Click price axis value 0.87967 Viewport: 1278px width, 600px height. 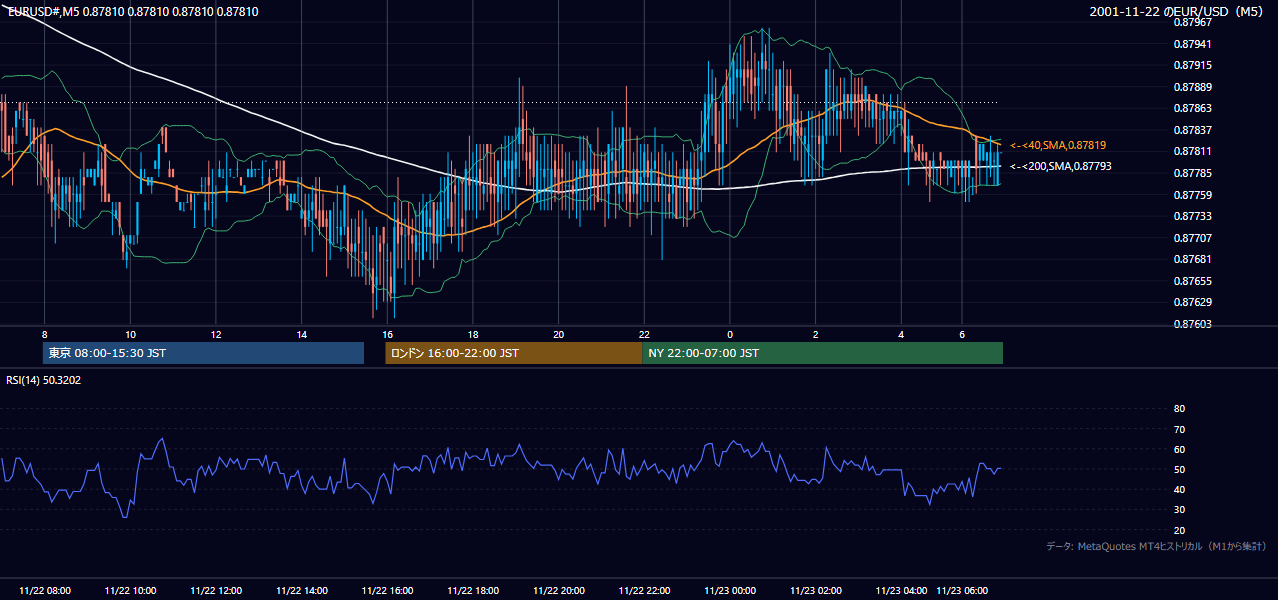pyautogui.click(x=1191, y=22)
